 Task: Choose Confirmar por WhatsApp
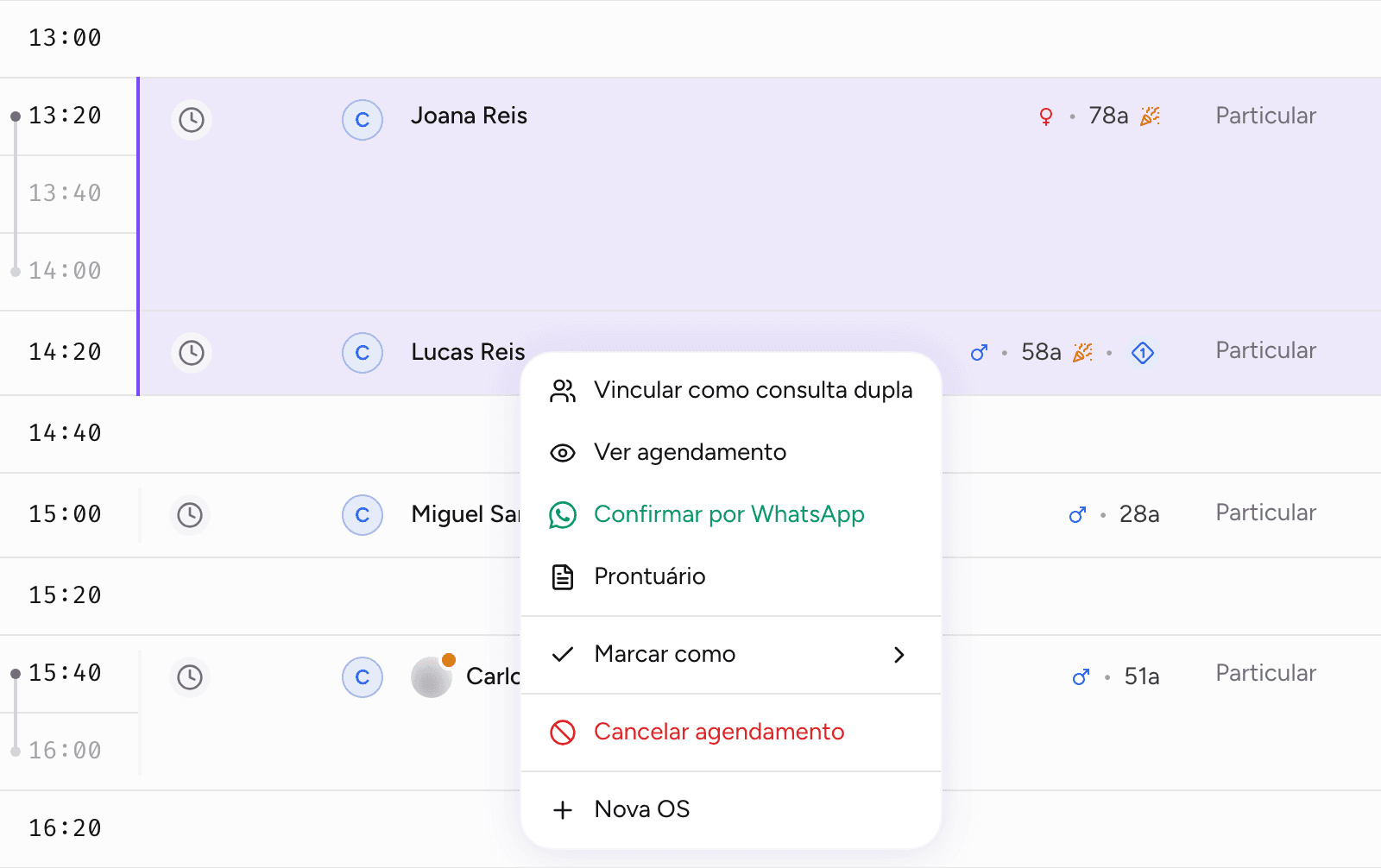click(x=731, y=514)
